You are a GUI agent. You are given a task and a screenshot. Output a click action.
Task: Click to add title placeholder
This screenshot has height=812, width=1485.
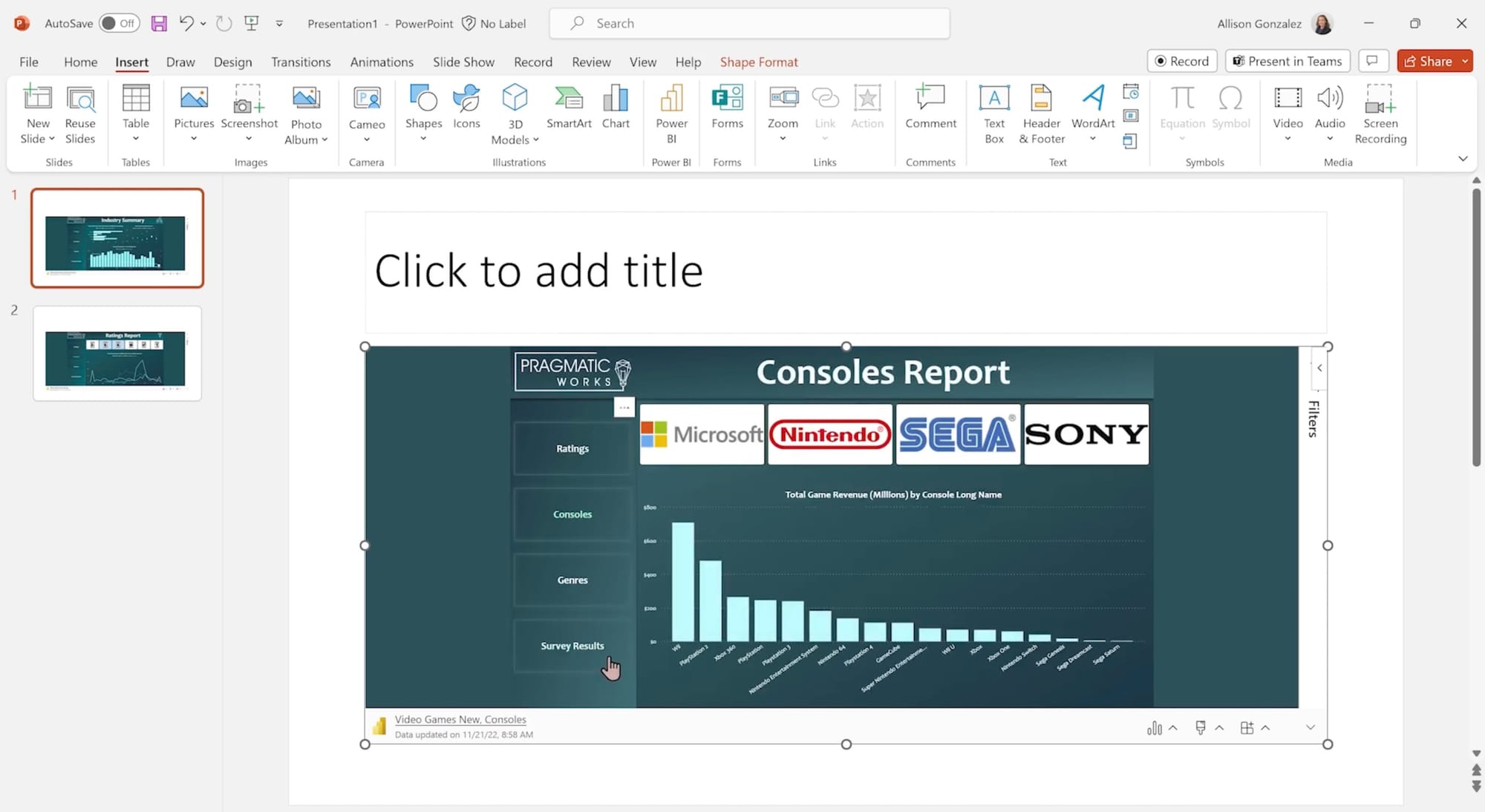(x=845, y=272)
